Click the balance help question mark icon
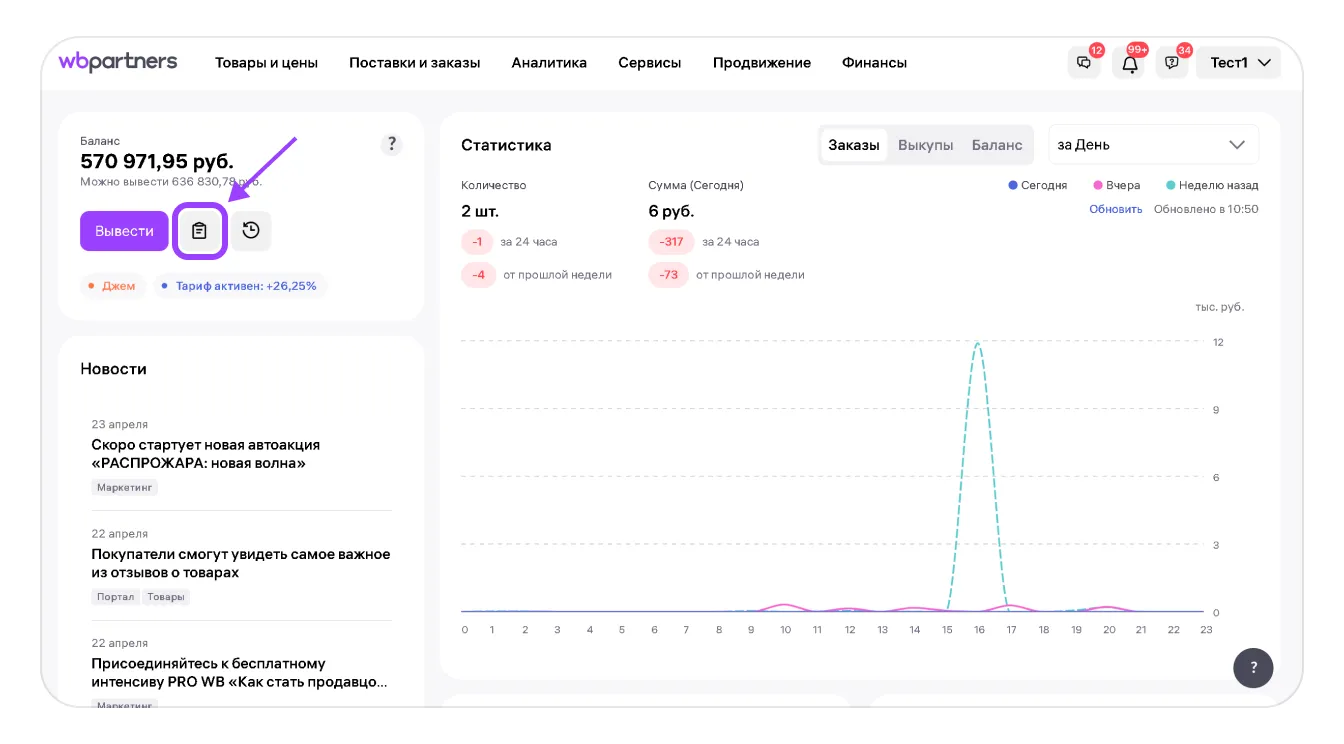This screenshot has width=1344, height=744. (392, 144)
